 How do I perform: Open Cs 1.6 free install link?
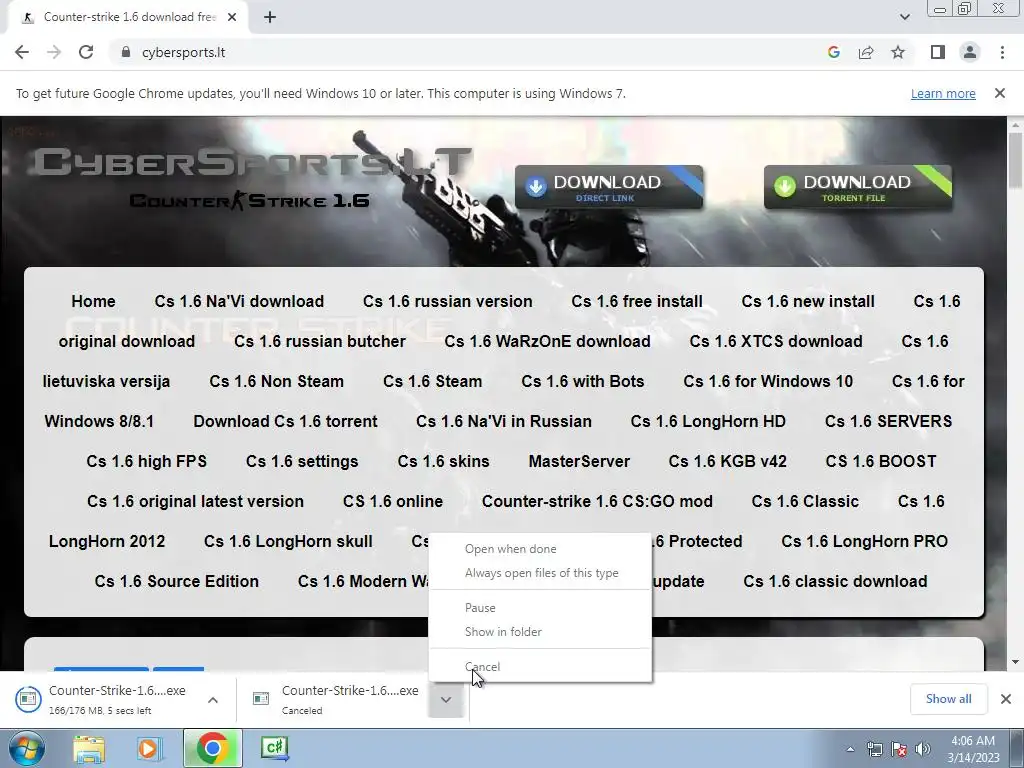point(637,301)
